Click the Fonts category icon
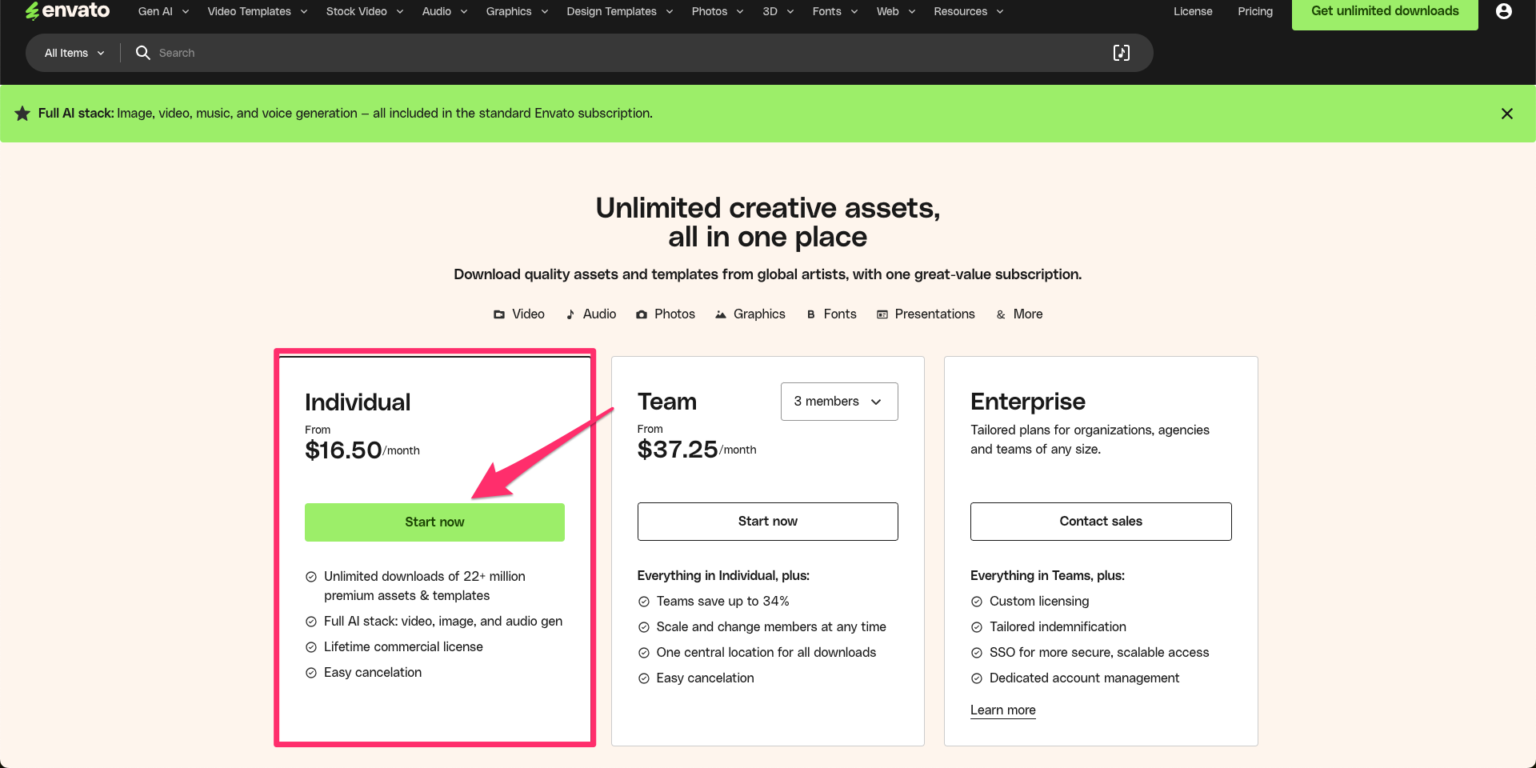The width and height of the screenshot is (1536, 768). [812, 313]
